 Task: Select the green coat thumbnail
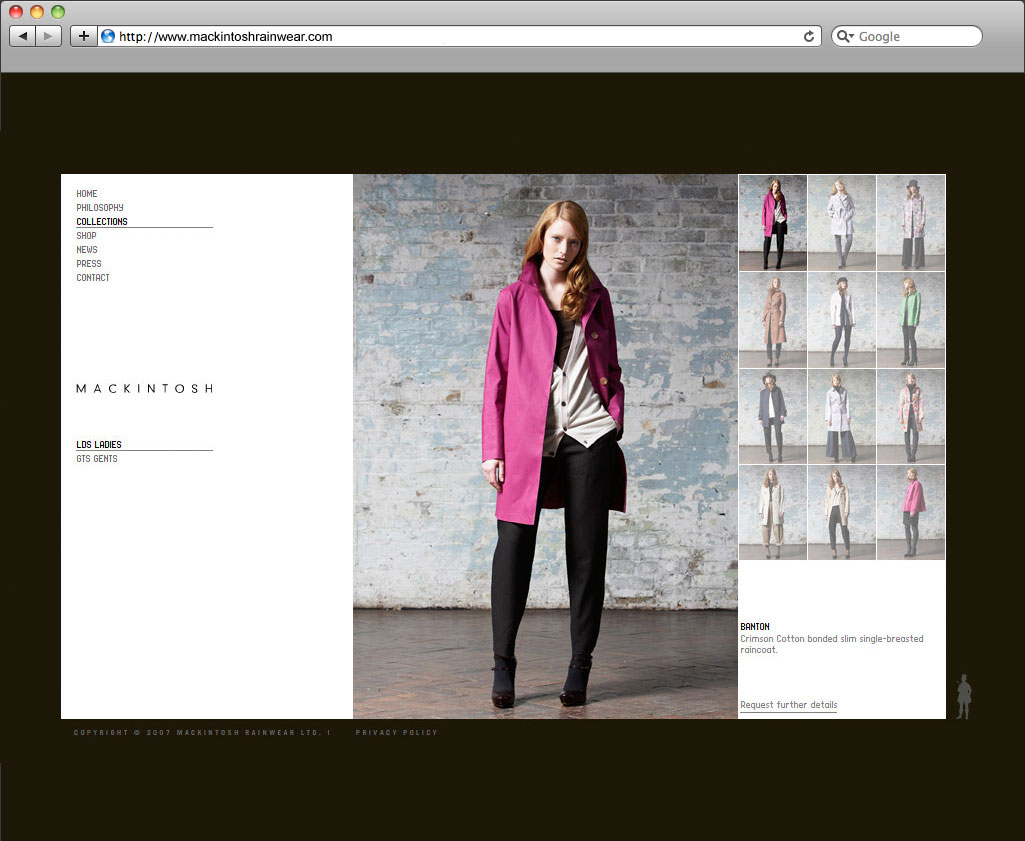point(910,319)
